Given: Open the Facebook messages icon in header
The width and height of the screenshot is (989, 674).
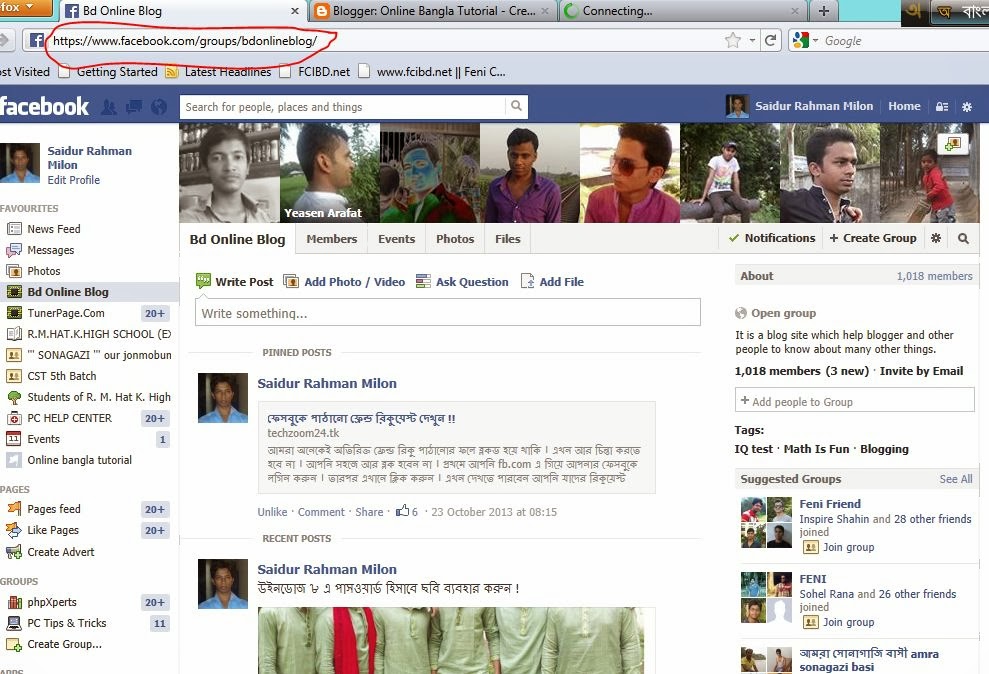Looking at the screenshot, I should 134,107.
